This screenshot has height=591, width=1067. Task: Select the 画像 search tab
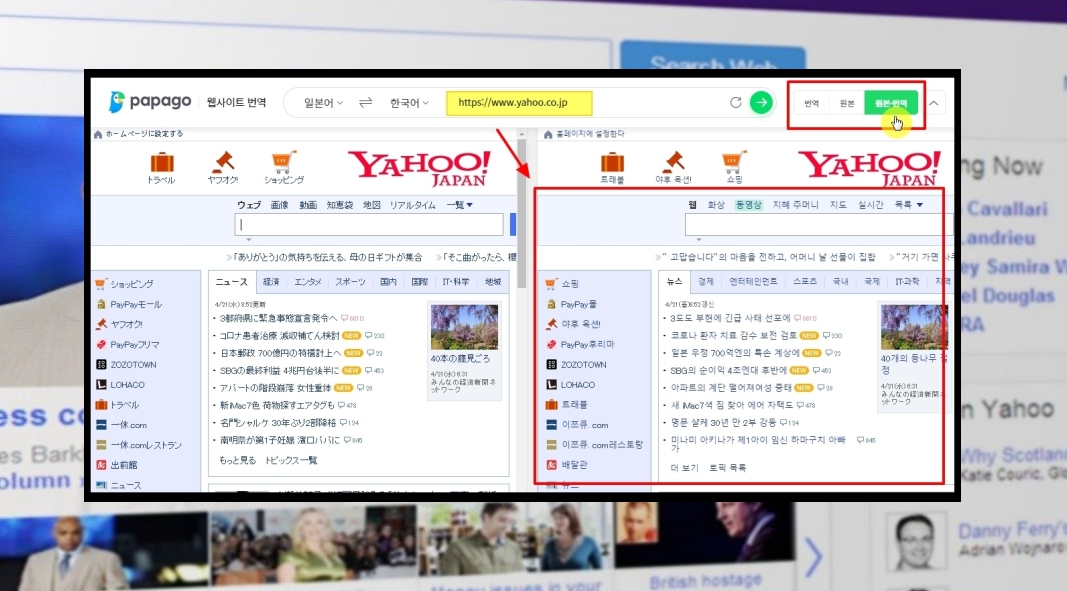tap(280, 205)
